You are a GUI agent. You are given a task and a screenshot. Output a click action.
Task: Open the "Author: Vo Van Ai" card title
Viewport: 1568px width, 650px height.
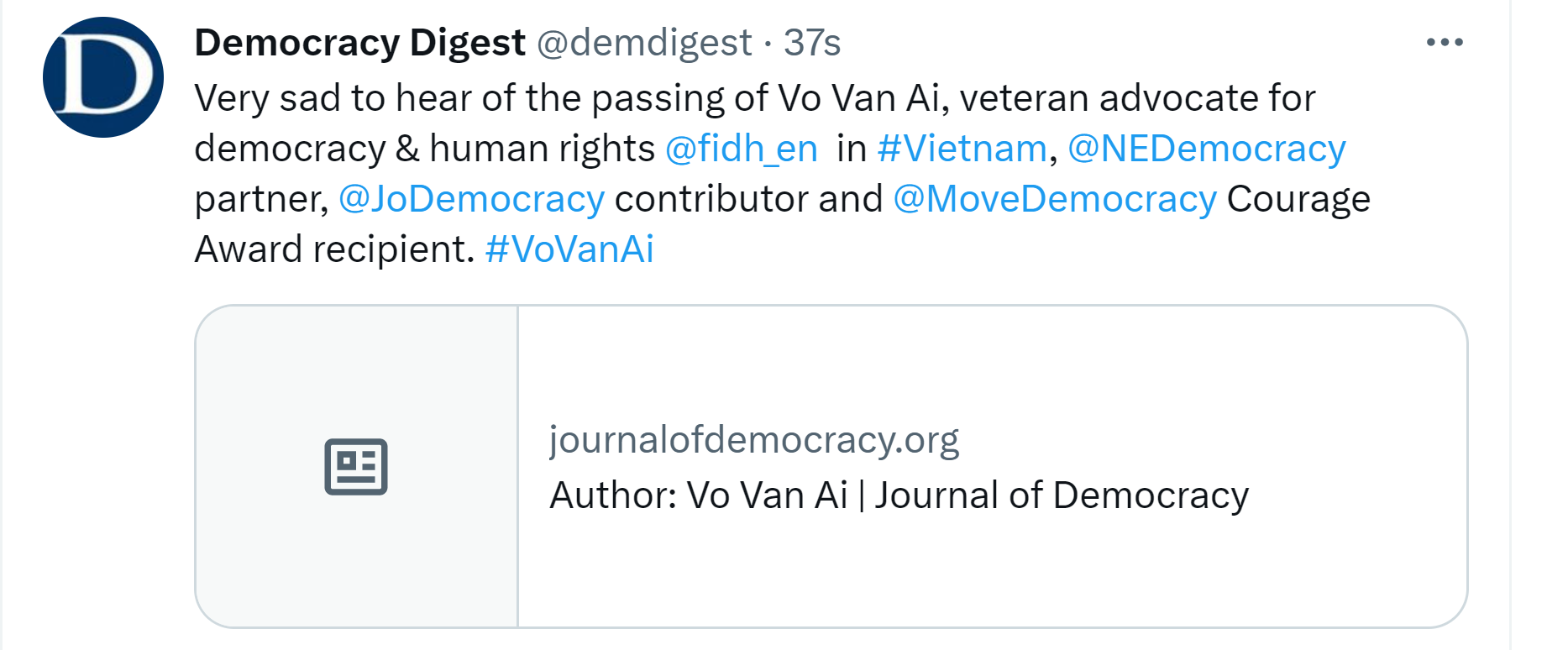click(899, 495)
